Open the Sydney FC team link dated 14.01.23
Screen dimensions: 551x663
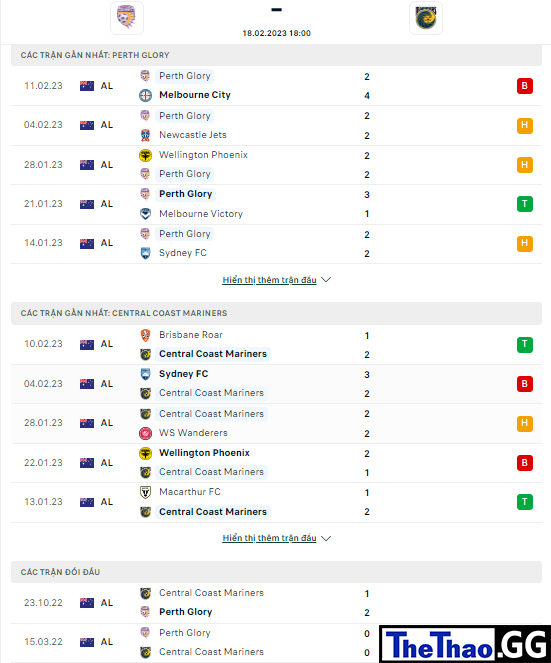(x=183, y=253)
